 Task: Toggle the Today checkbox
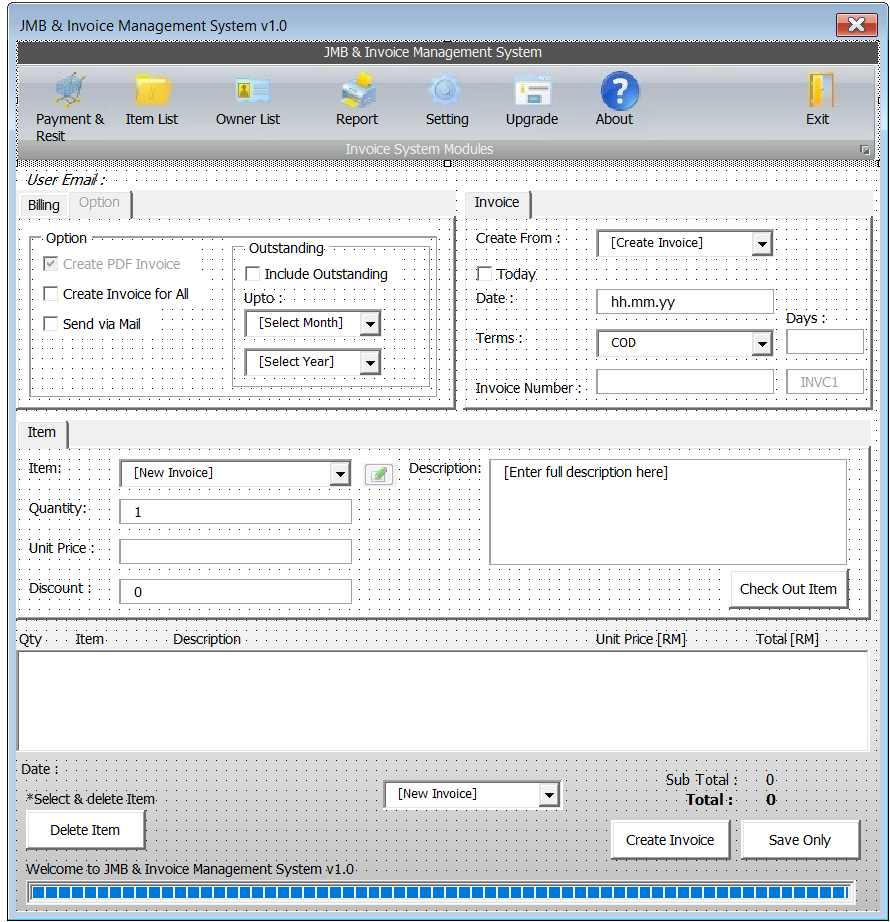click(x=484, y=273)
